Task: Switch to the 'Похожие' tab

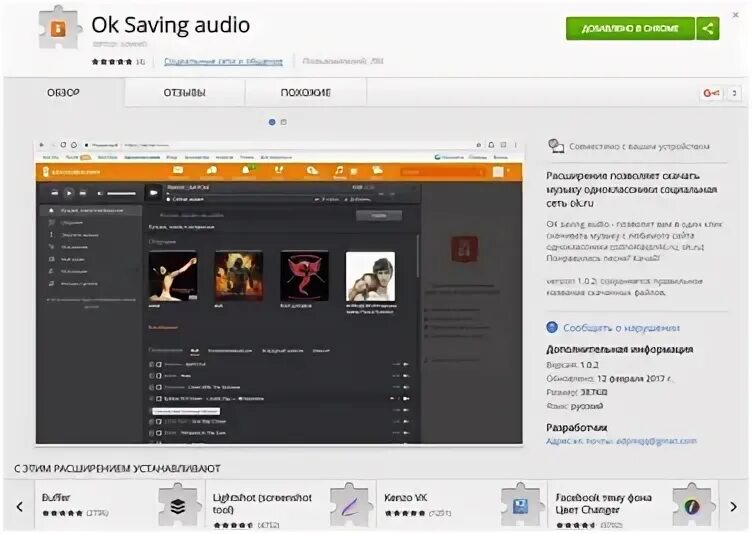Action: coord(306,93)
